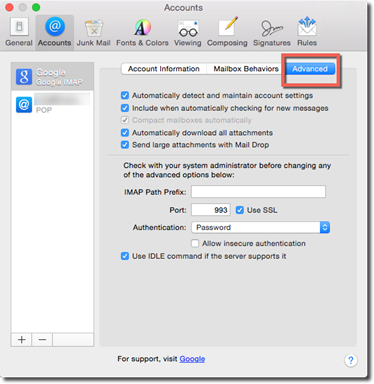Toggle Use IDLE command if server supports it
Viewport: 374px width, 384px height.
pos(125,256)
